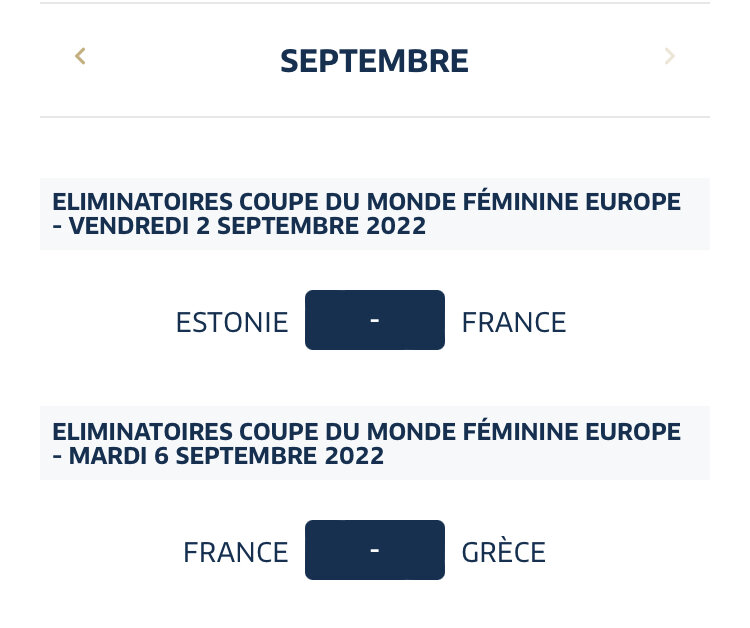Image resolution: width=750 pixels, height=628 pixels.
Task: Select FRANCE in the Grèce match
Action: [x=236, y=552]
